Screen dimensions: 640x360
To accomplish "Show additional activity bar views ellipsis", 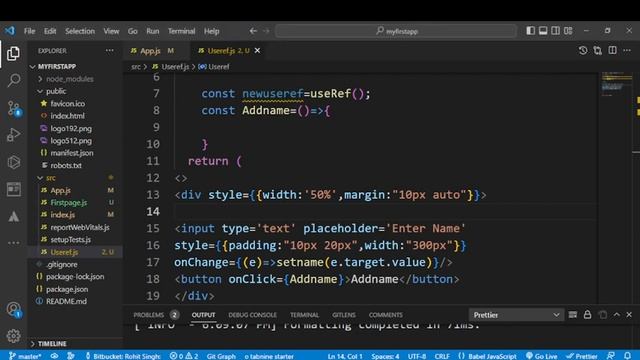I will [x=13, y=243].
